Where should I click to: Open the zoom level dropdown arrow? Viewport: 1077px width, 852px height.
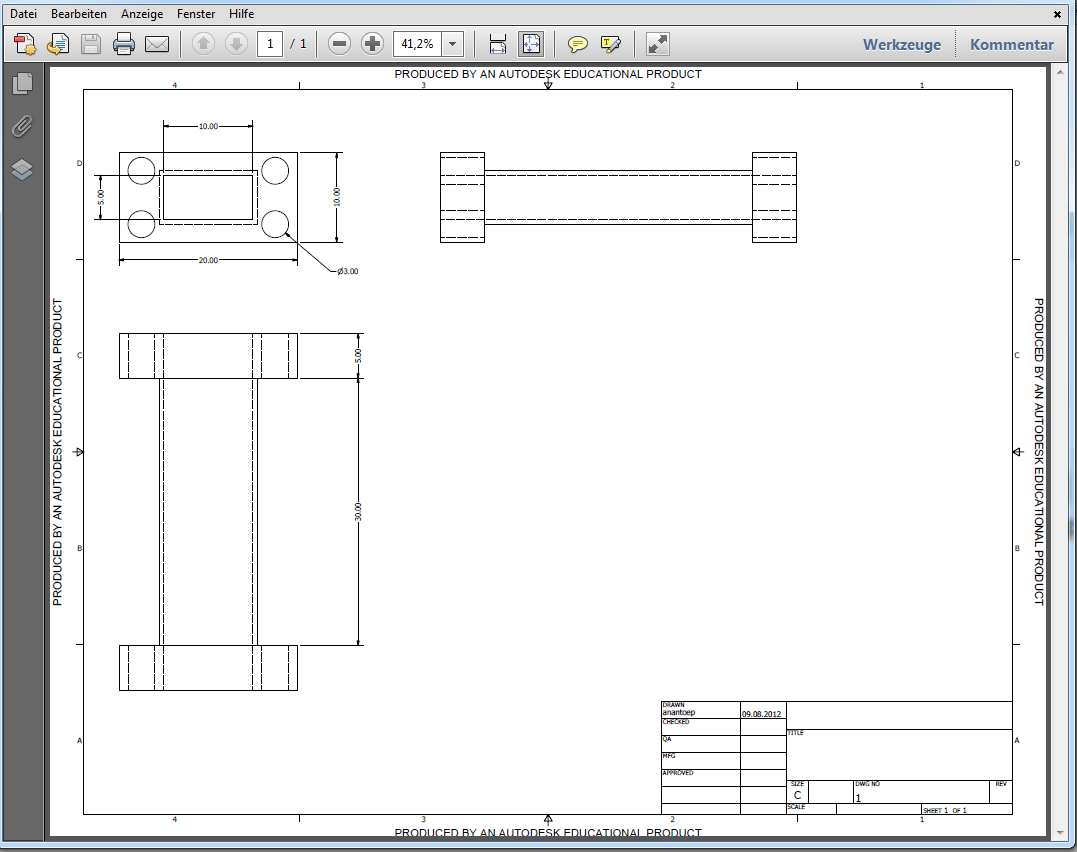coord(453,44)
